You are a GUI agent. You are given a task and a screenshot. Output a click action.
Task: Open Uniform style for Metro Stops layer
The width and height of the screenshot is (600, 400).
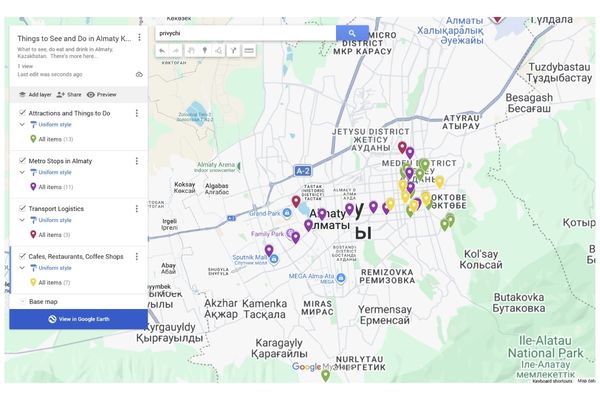(51, 172)
